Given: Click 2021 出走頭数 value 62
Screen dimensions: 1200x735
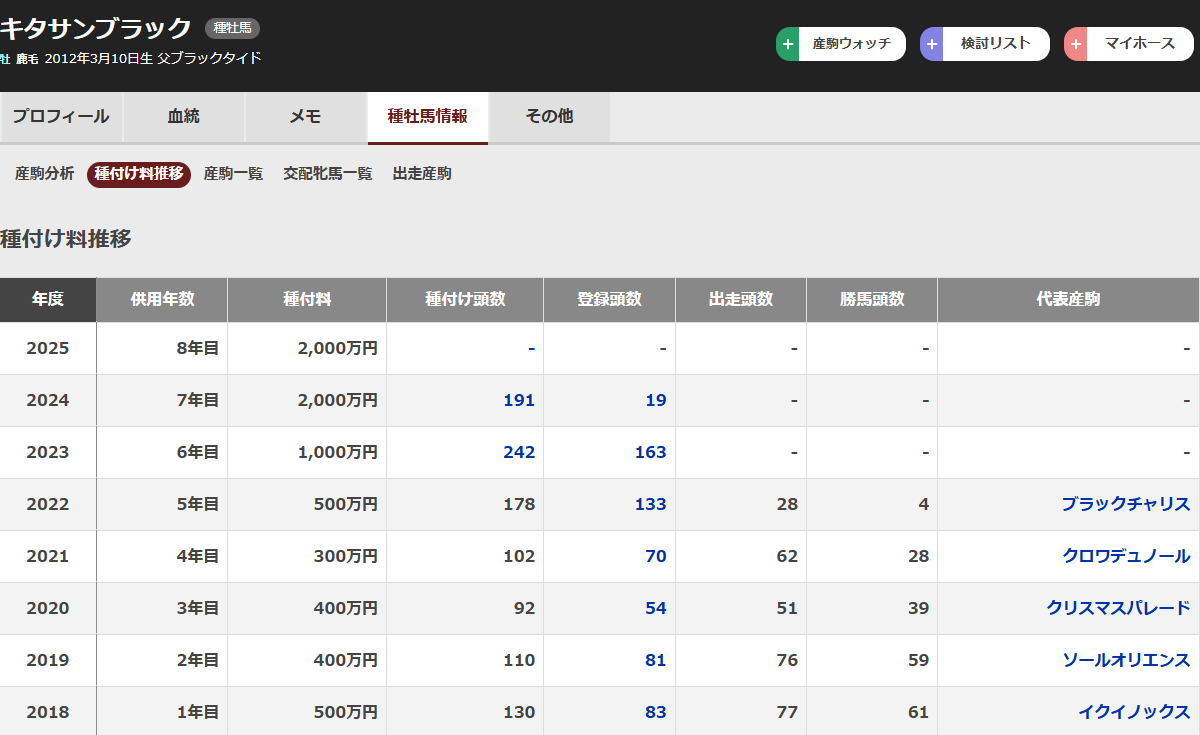Looking at the screenshot, I should click(x=787, y=556).
